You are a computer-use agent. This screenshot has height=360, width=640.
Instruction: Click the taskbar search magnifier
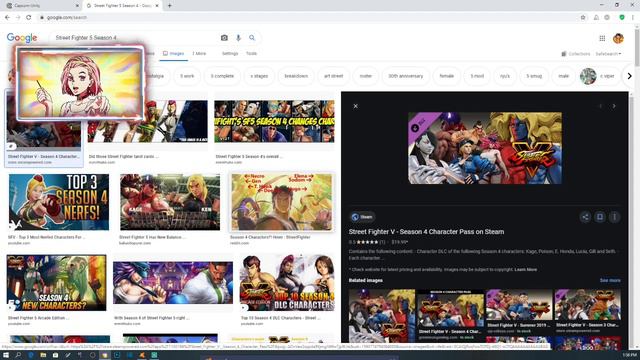pos(18,355)
